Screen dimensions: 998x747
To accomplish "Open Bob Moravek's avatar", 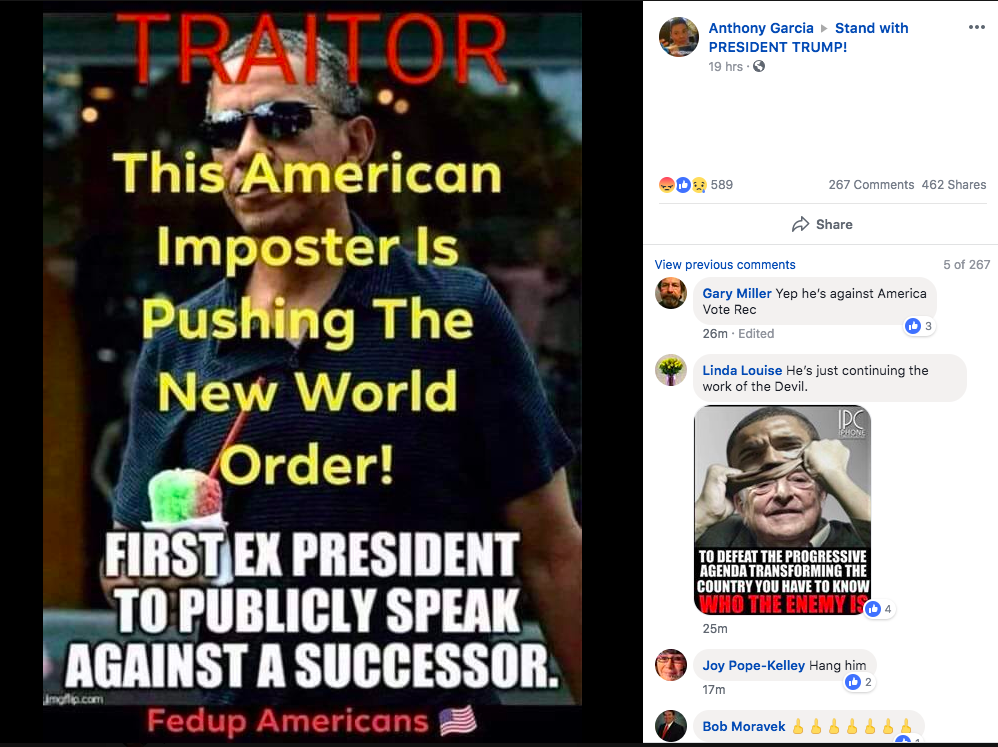I will tap(671, 726).
